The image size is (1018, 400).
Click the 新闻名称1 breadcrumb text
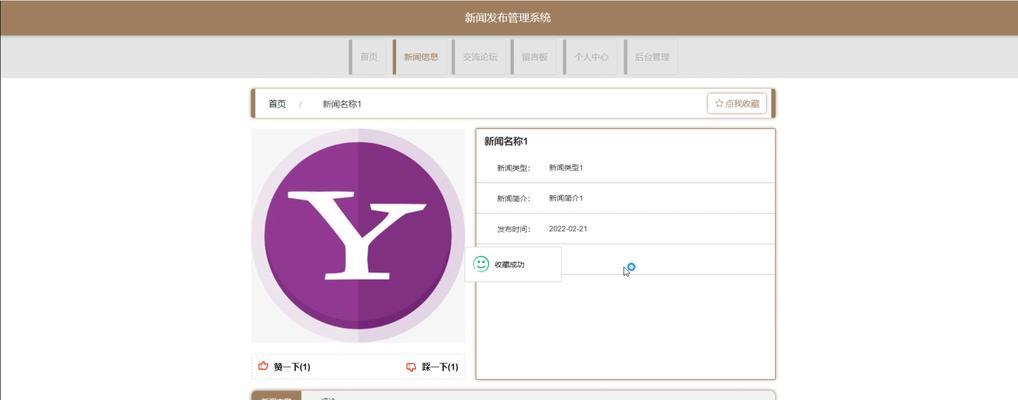click(341, 104)
